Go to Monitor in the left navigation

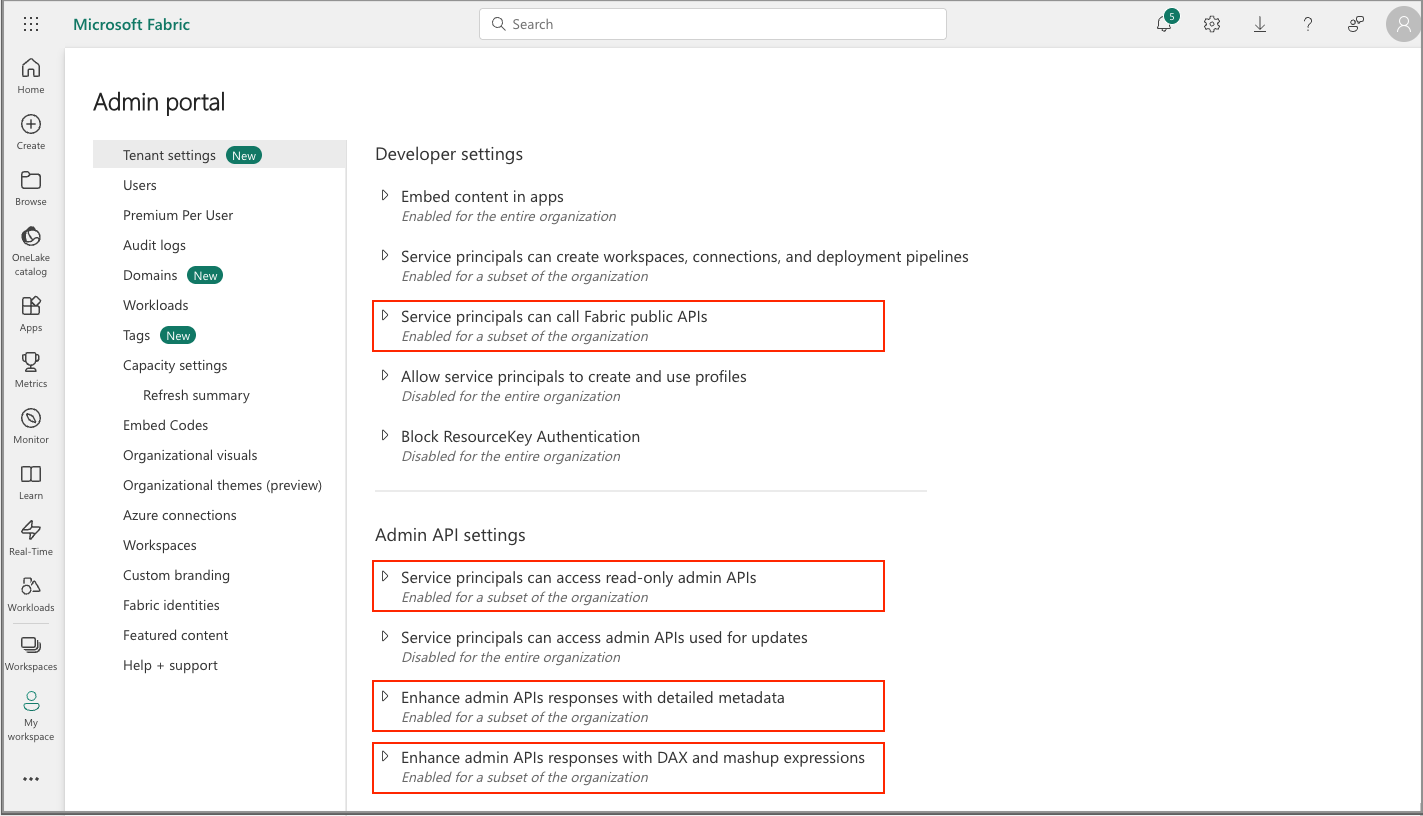pyautogui.click(x=31, y=425)
